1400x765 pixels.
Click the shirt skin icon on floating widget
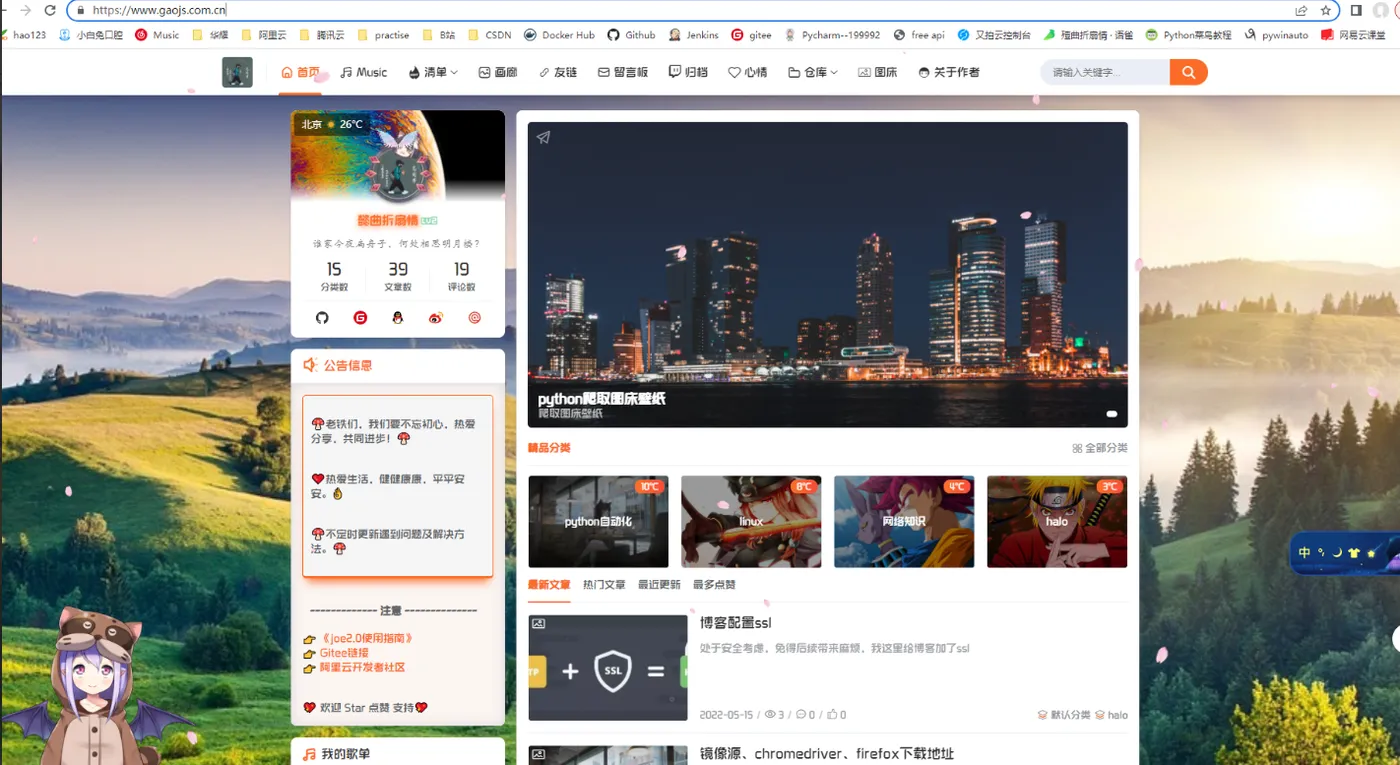click(x=1353, y=553)
